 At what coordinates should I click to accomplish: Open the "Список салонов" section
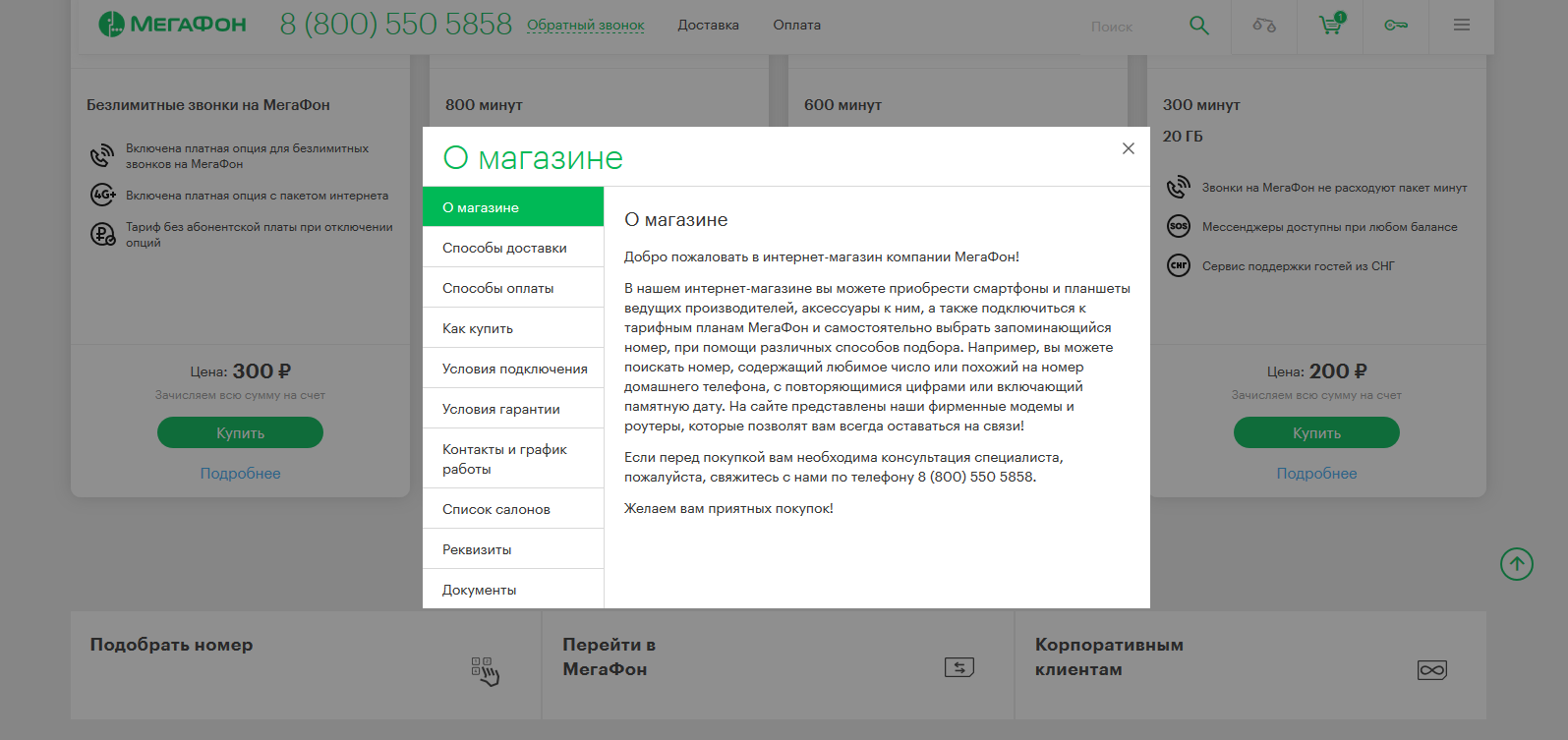click(x=513, y=509)
